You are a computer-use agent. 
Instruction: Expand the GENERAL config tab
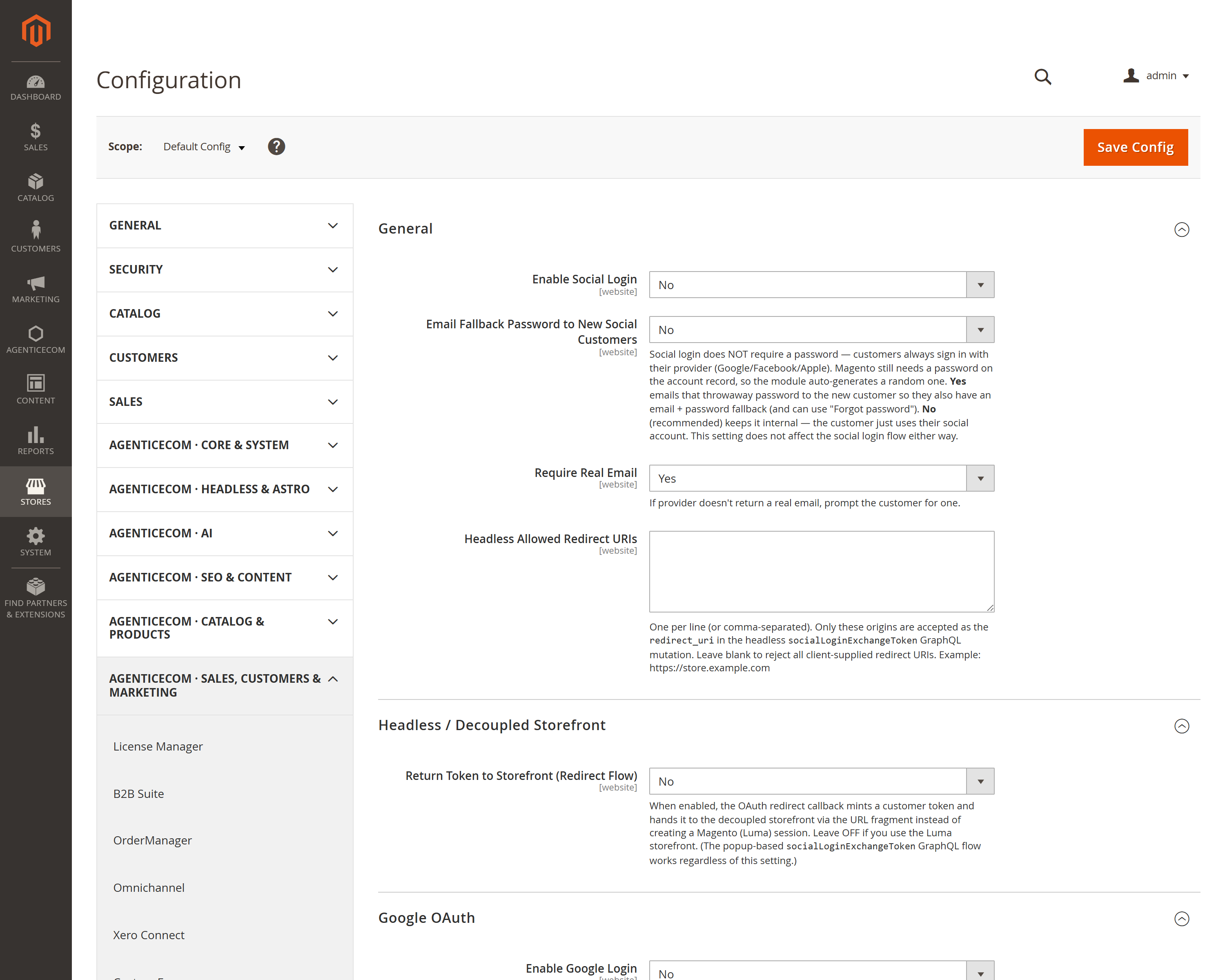pyautogui.click(x=225, y=225)
